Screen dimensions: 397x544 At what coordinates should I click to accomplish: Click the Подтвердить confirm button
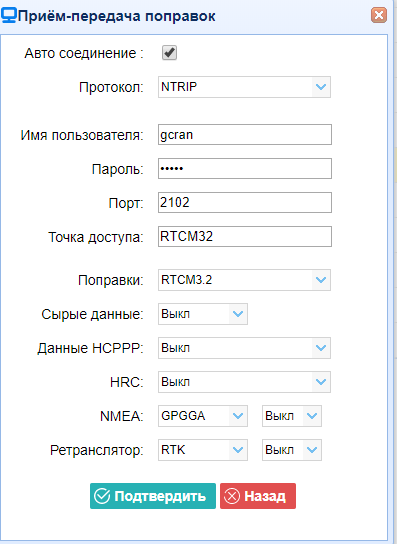(153, 496)
